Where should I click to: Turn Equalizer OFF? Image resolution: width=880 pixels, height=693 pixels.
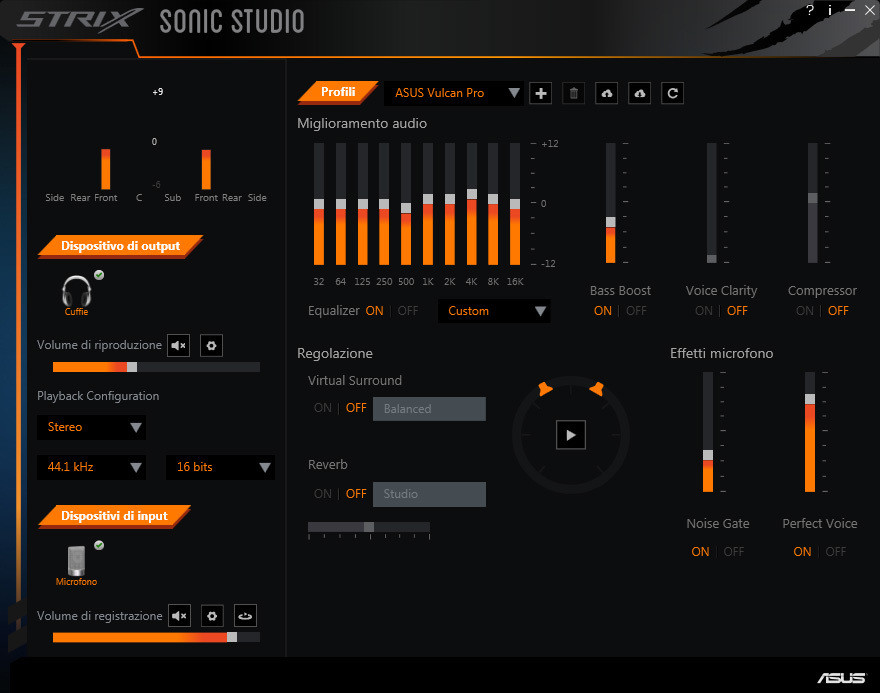408,311
